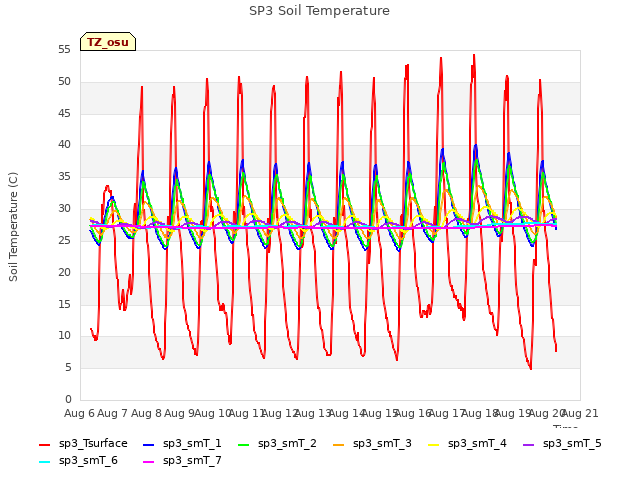Click the 55 y-axis tick label

pos(64,50)
